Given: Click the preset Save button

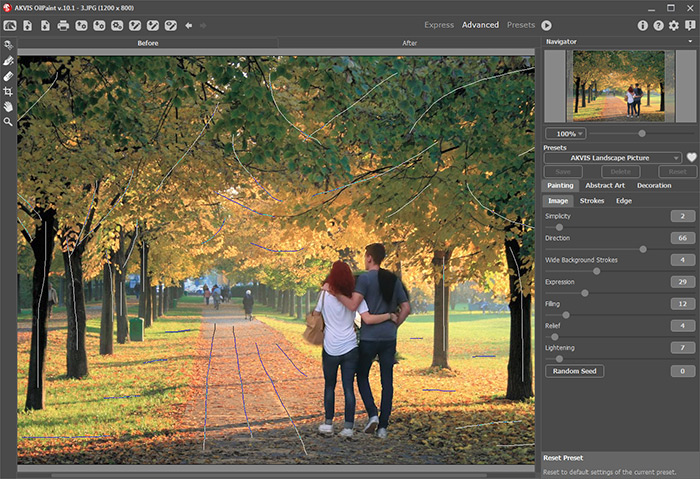Looking at the screenshot, I should [x=563, y=171].
